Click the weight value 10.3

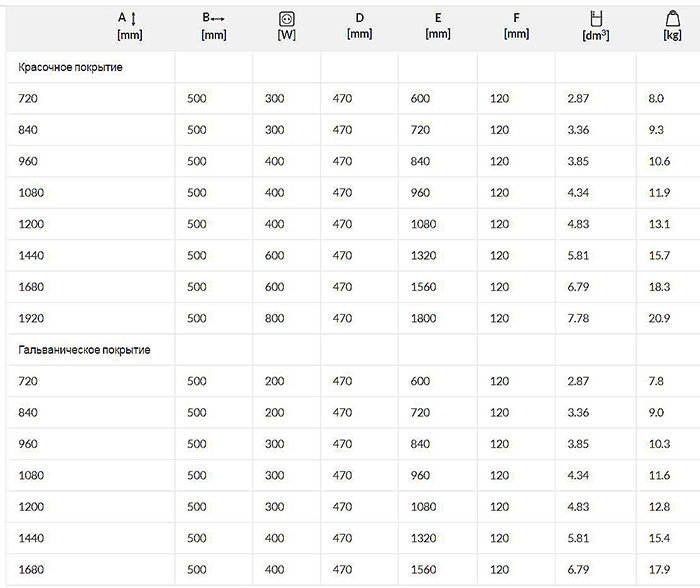(659, 444)
